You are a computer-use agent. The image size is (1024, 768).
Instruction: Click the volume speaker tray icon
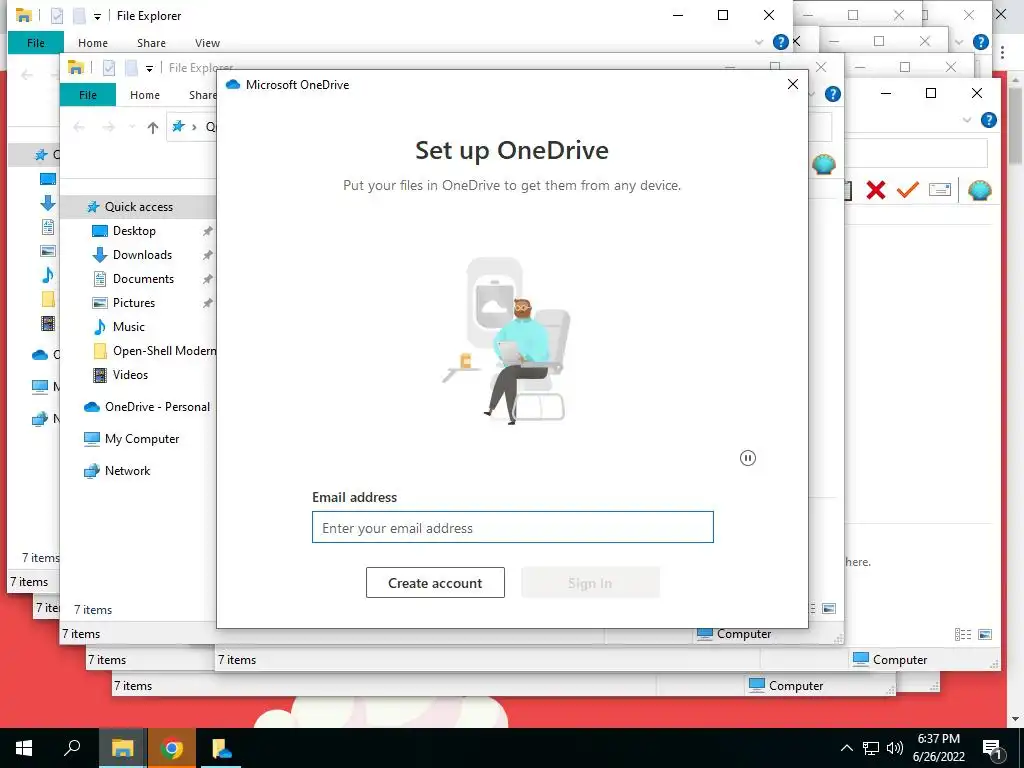(895, 748)
